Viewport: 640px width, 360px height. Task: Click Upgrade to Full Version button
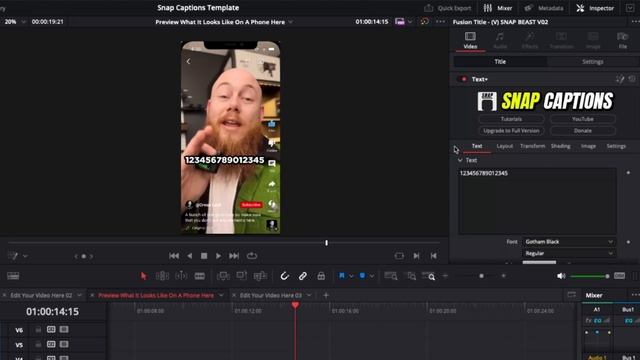(511, 131)
